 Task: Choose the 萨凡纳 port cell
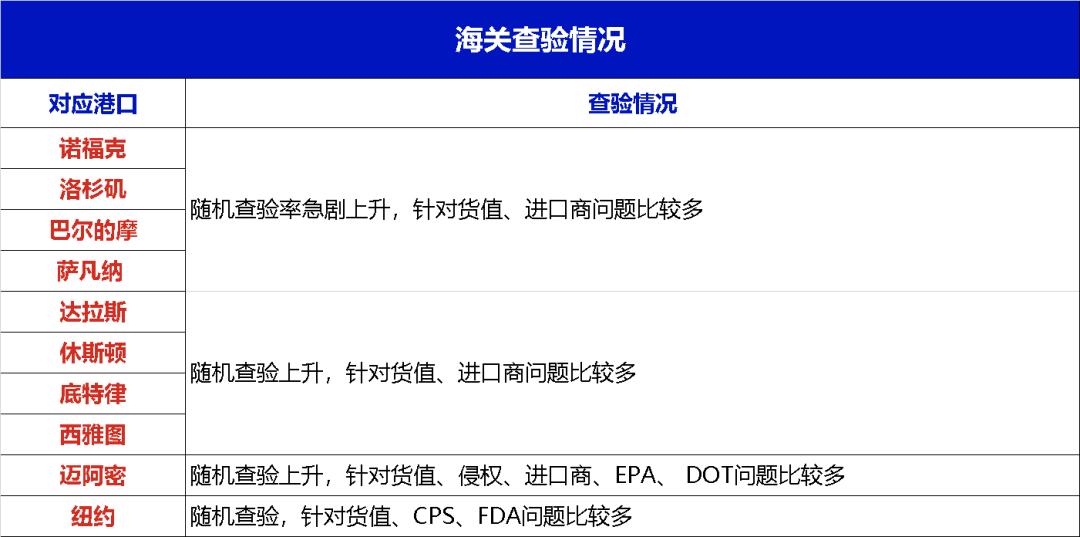(92, 272)
